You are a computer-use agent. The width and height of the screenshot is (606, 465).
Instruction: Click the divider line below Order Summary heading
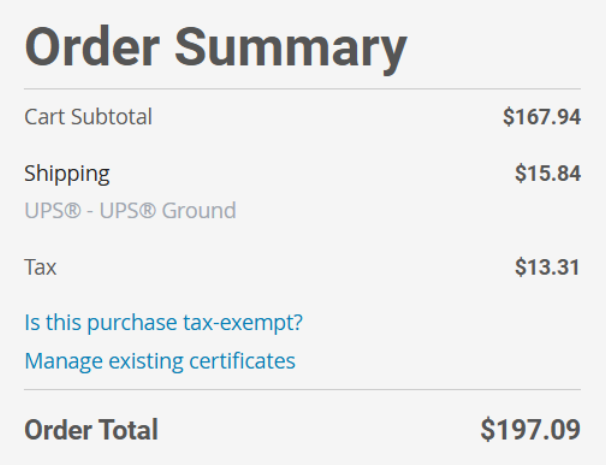coord(302,89)
